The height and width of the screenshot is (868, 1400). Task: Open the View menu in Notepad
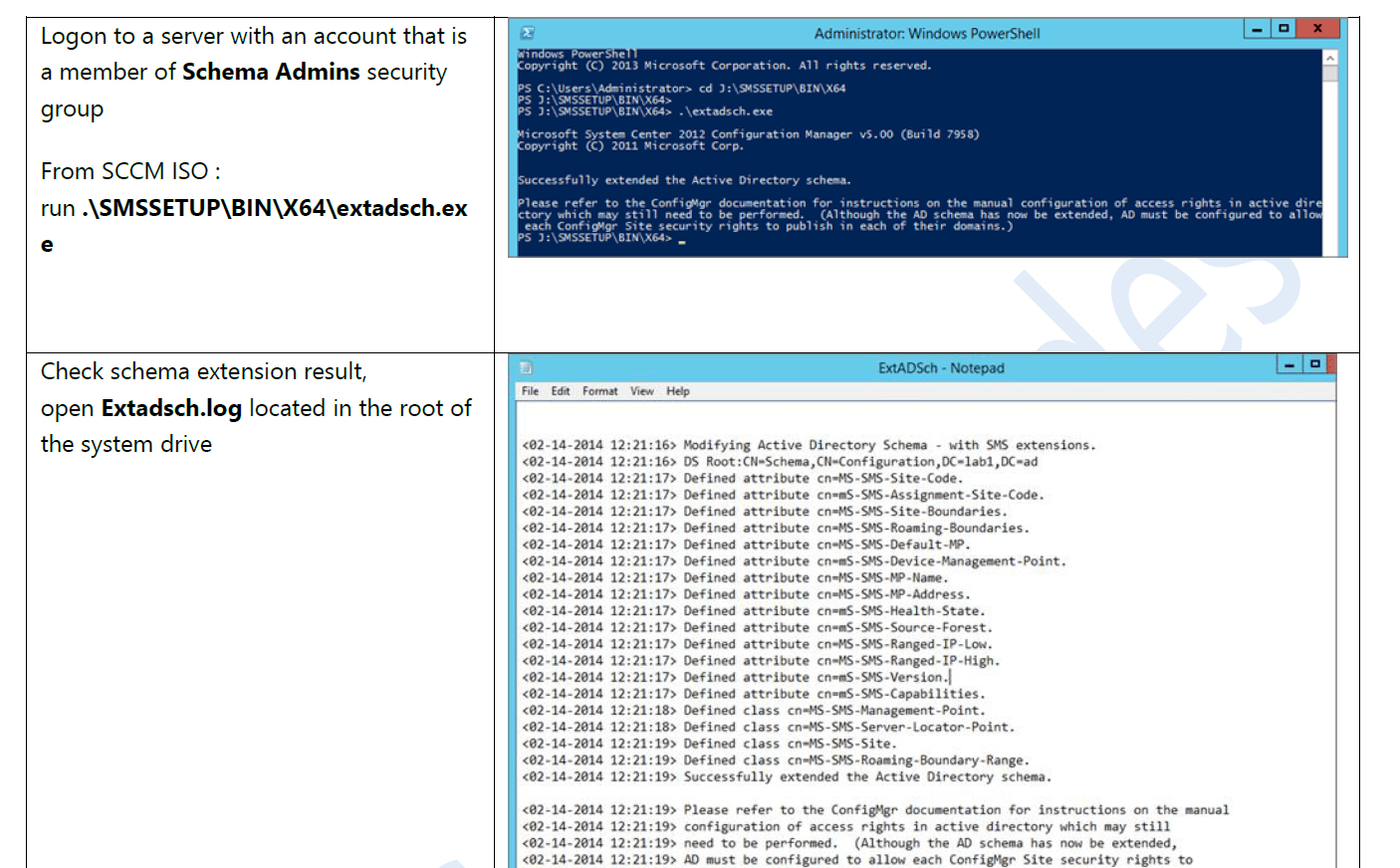click(x=641, y=391)
